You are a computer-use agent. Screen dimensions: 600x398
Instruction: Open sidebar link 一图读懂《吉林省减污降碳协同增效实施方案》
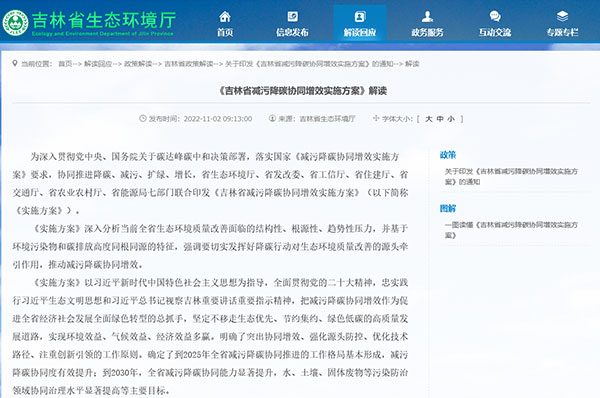511,230
